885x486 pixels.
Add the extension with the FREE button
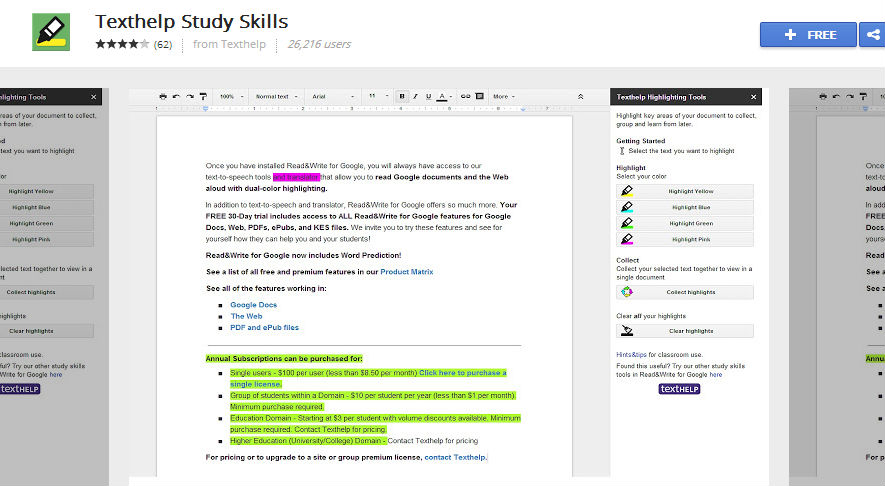click(x=808, y=34)
